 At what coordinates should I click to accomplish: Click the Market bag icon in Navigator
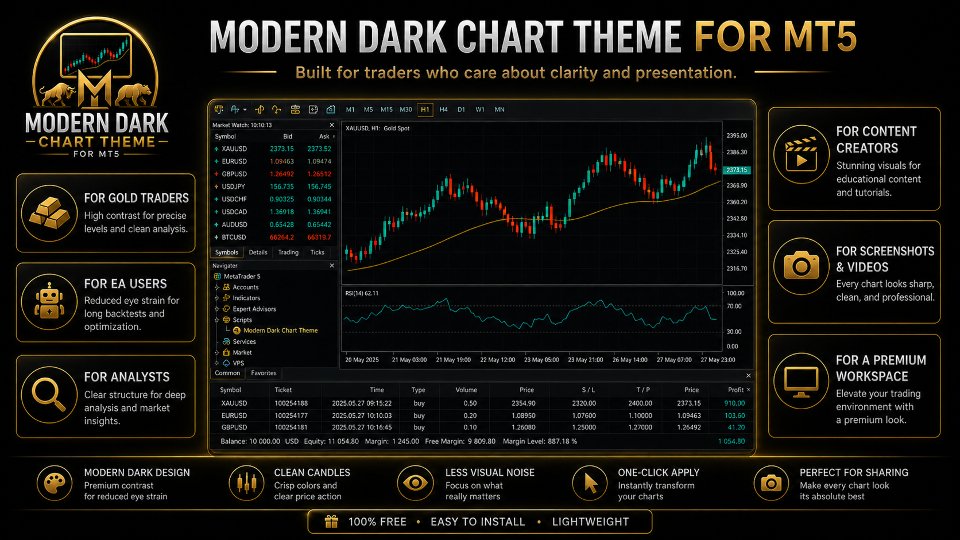pos(227,353)
